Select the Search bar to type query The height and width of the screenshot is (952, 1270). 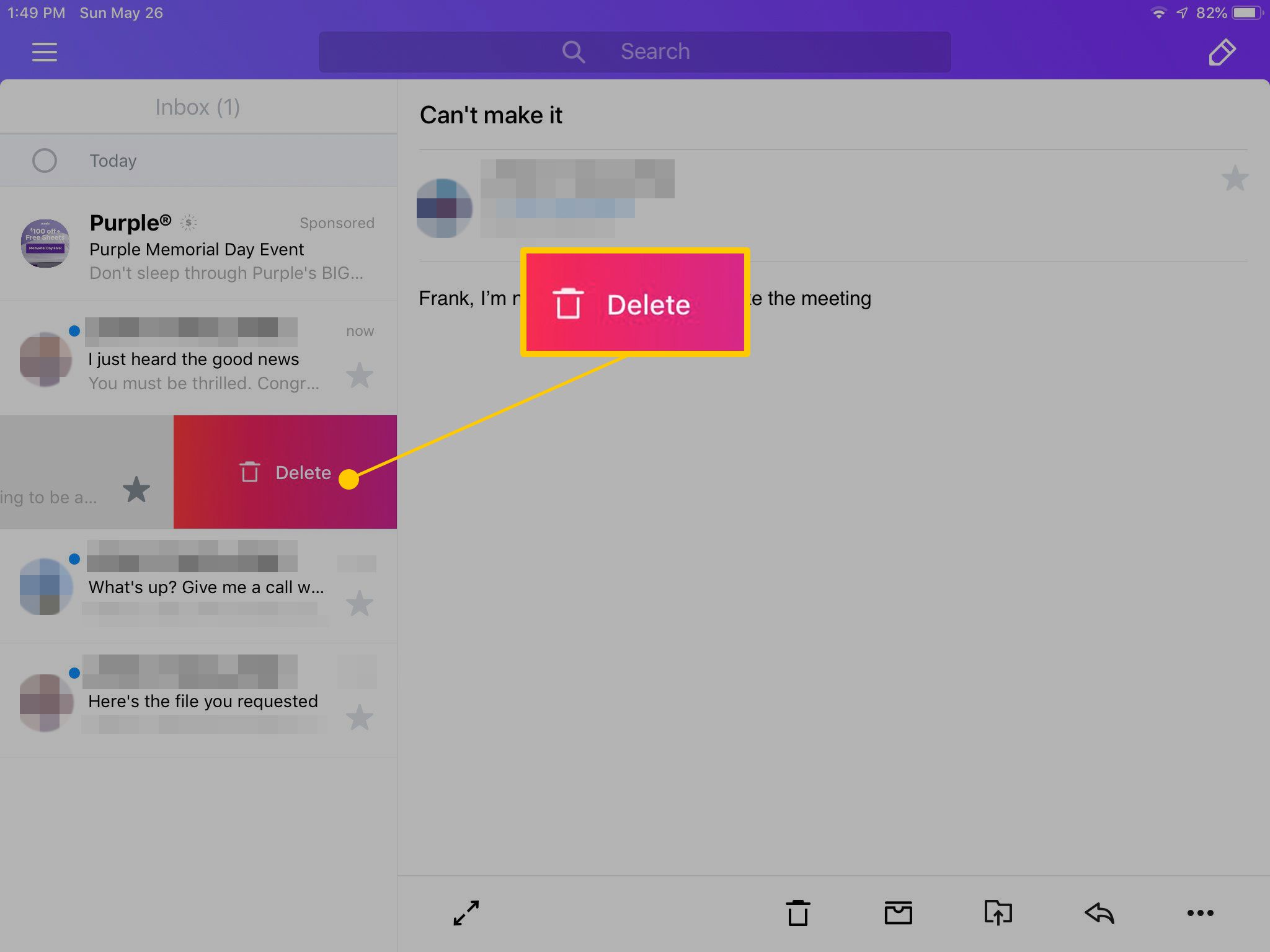click(635, 51)
